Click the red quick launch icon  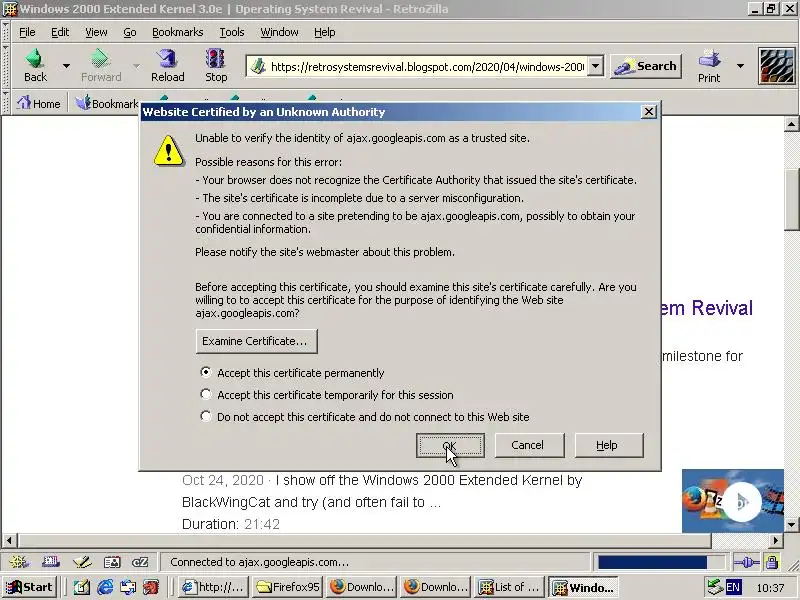click(151, 587)
